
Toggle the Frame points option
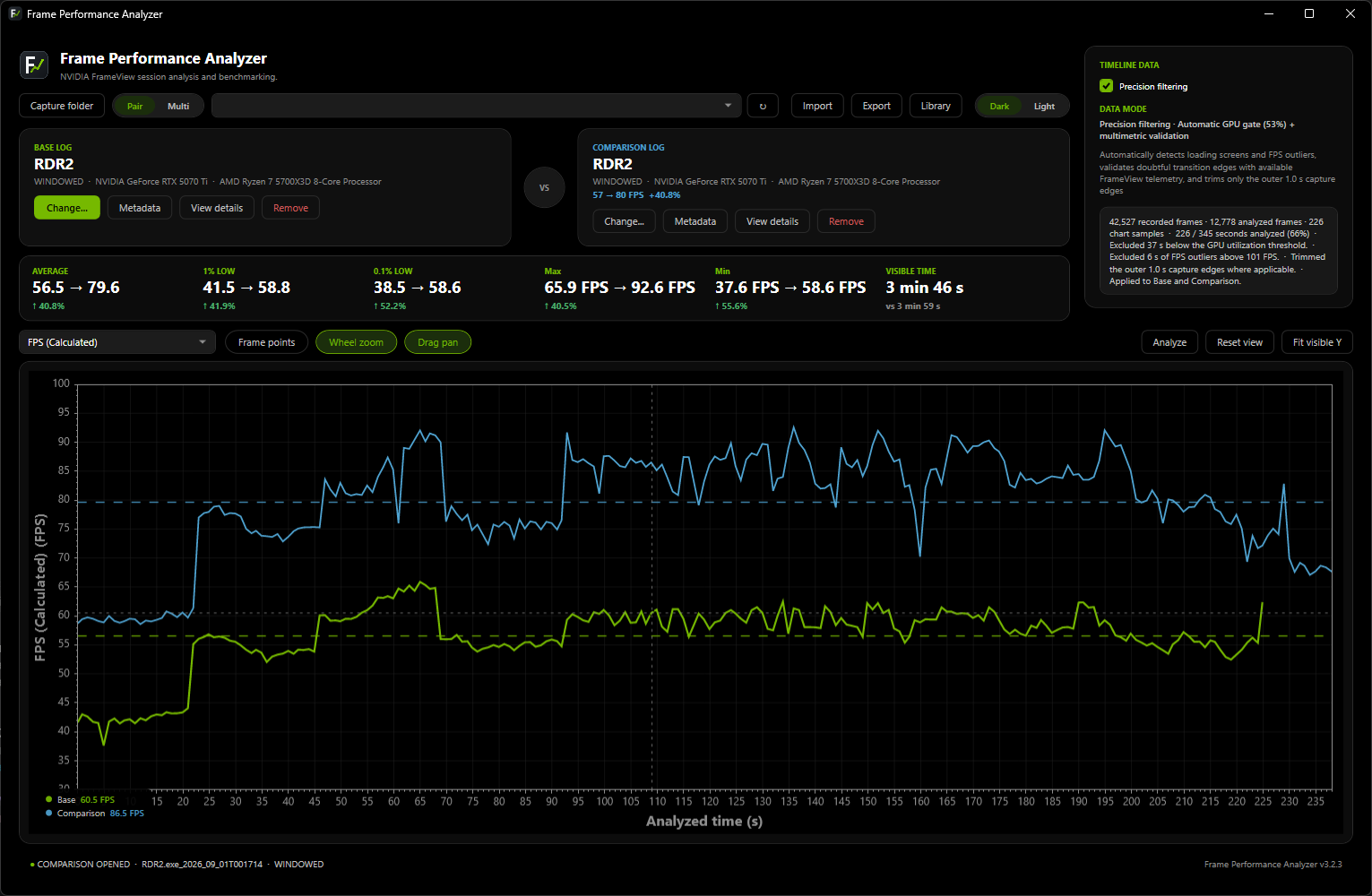click(266, 342)
